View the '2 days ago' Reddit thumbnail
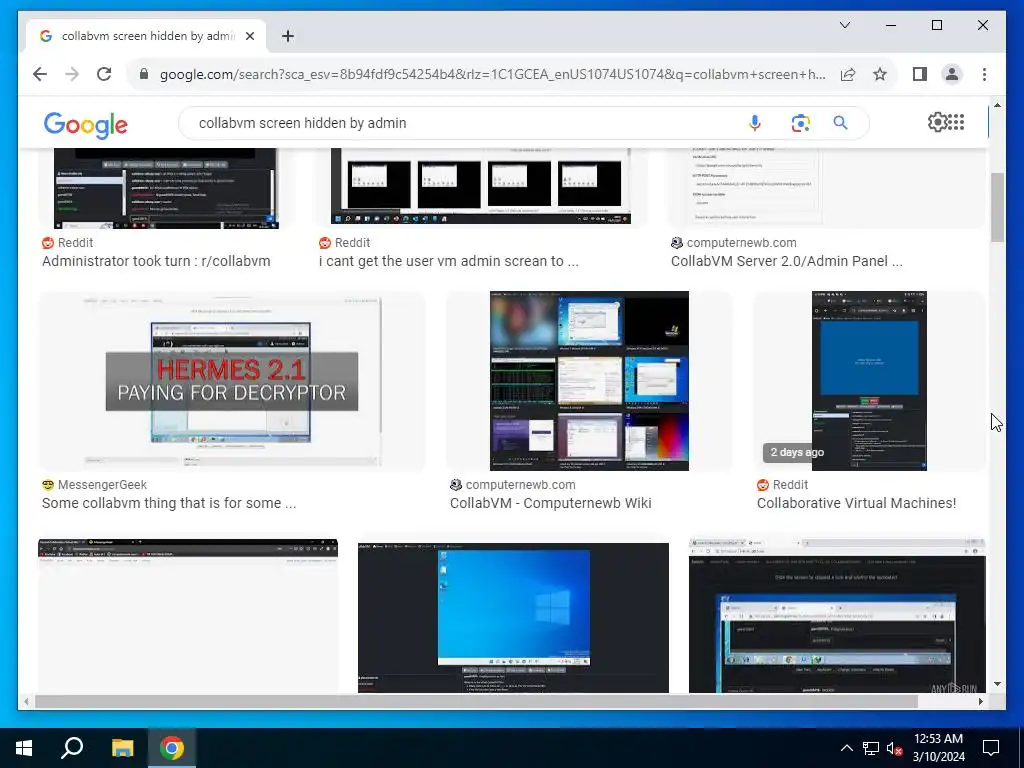This screenshot has height=768, width=1024. (x=869, y=381)
